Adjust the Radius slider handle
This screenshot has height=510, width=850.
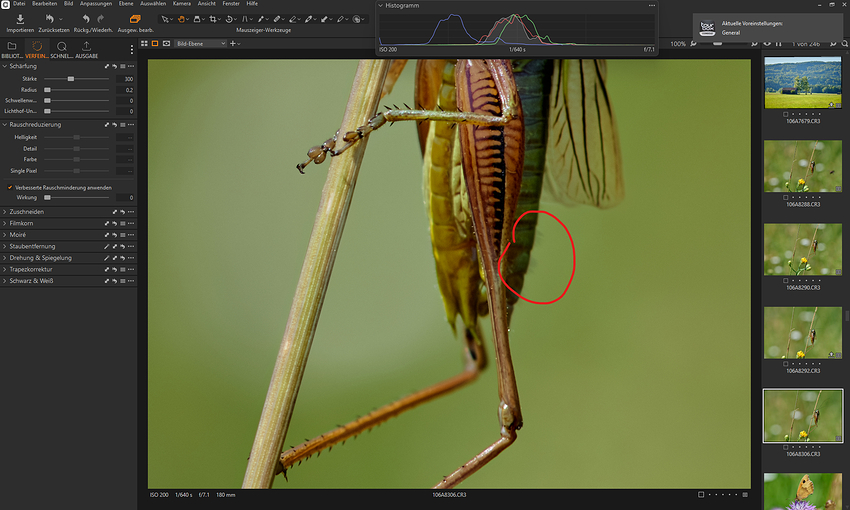(x=48, y=90)
